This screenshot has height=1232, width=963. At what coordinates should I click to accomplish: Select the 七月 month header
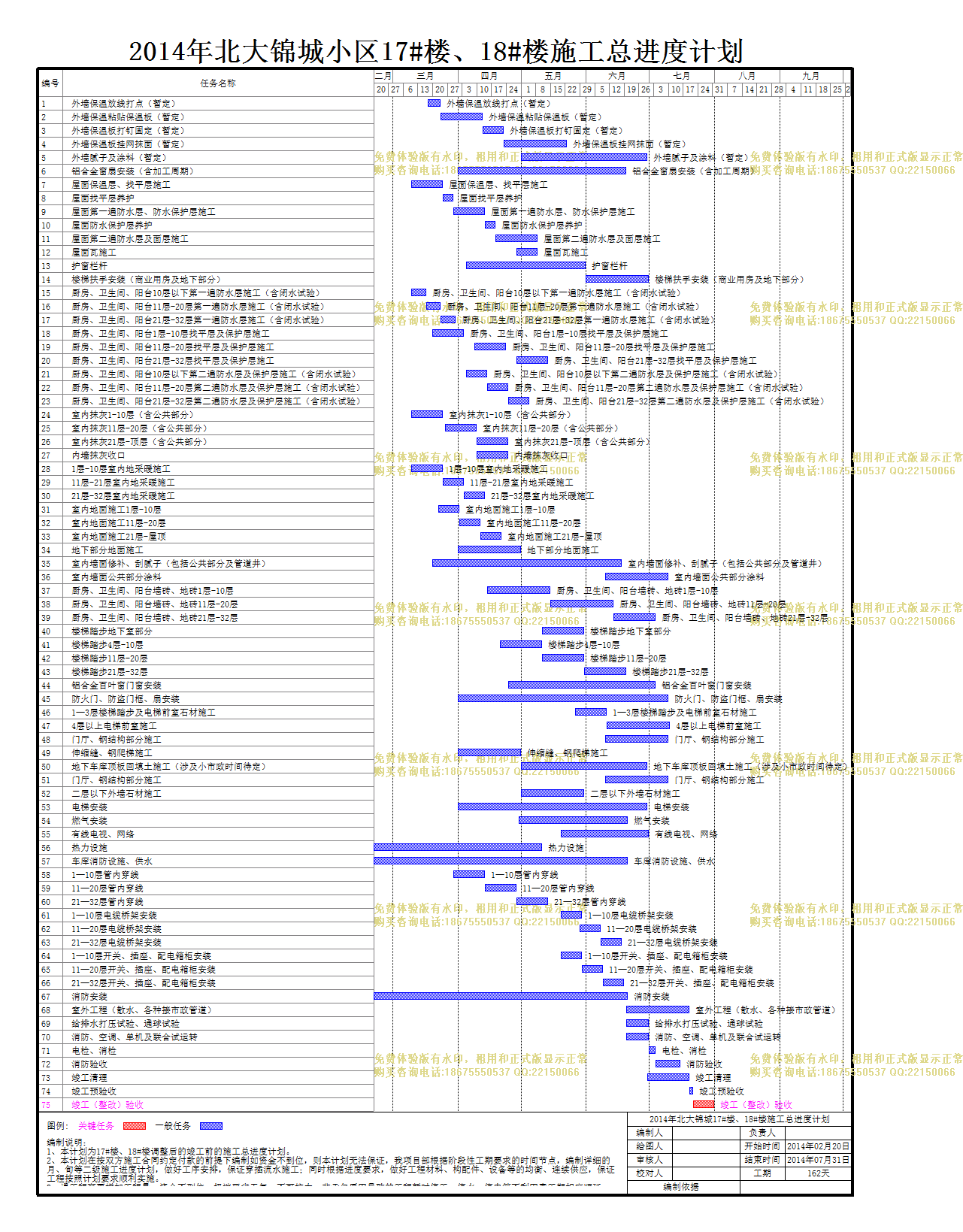[x=682, y=76]
